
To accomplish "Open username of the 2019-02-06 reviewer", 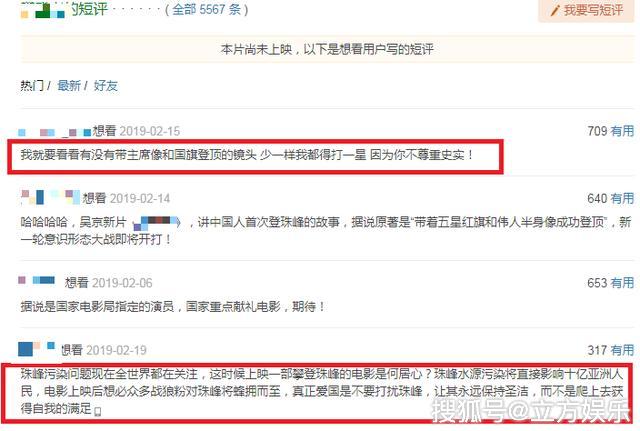I will 37,280.
